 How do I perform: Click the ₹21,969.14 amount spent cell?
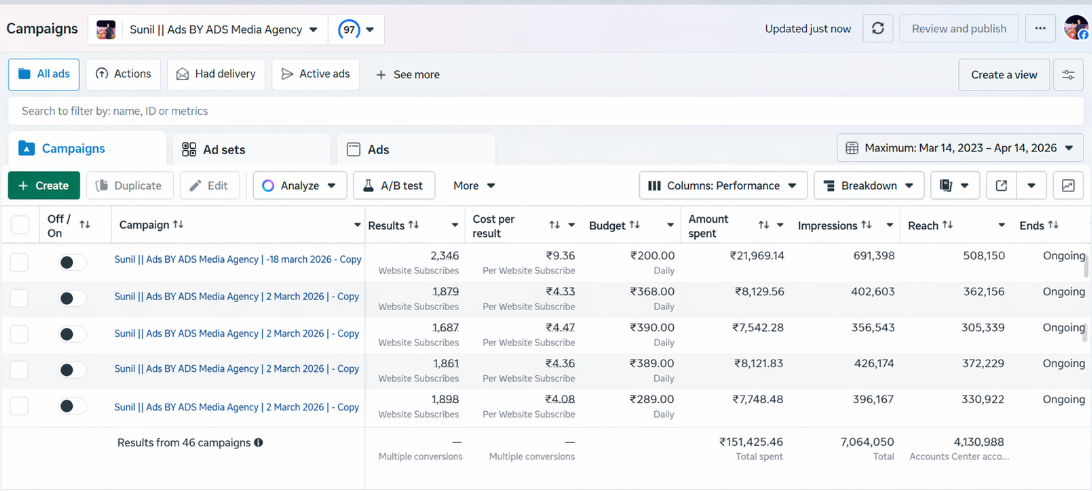click(757, 256)
